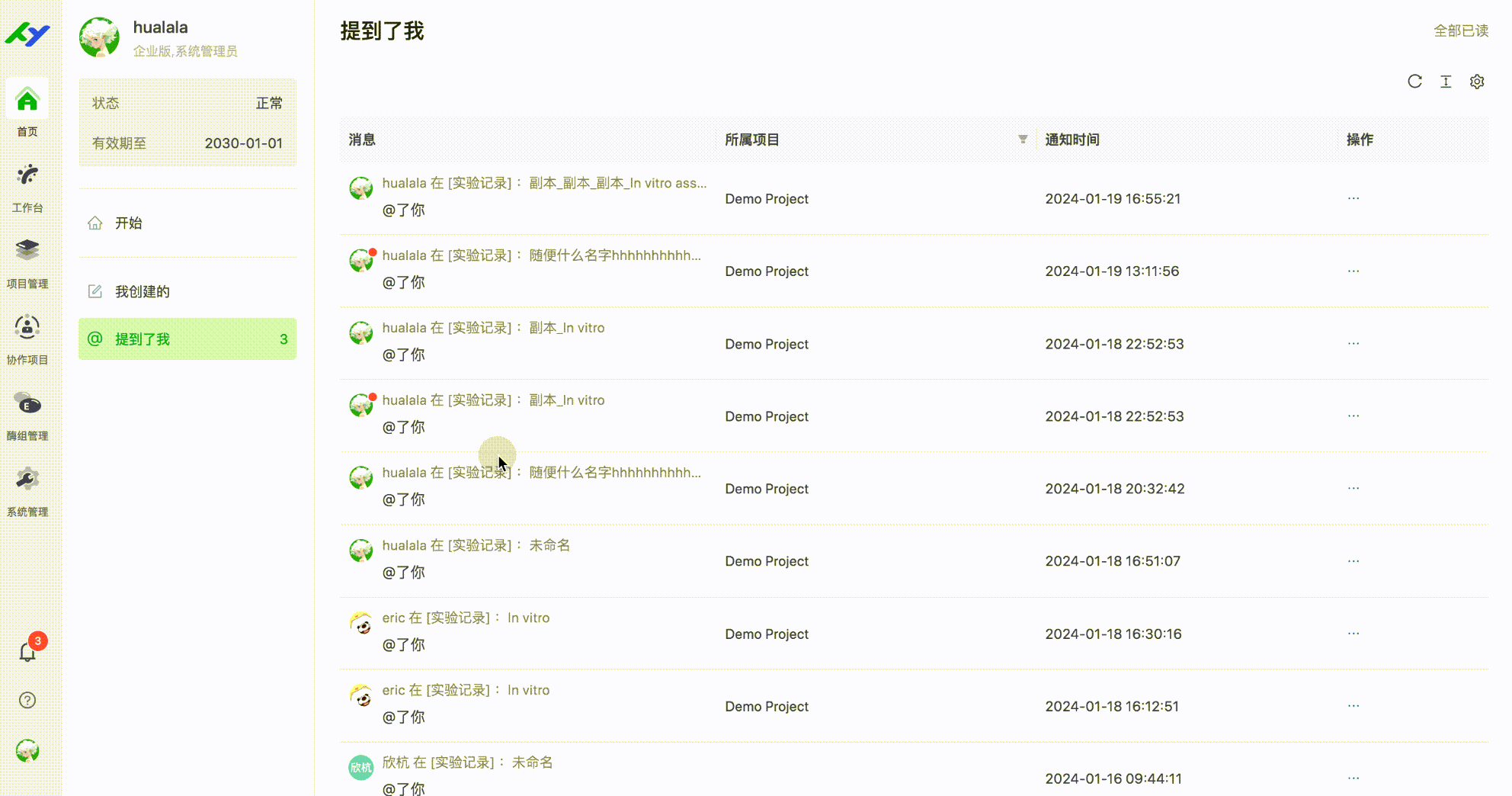Image resolution: width=1512 pixels, height=796 pixels.
Task: Open 酶组管理 section icon
Action: click(x=27, y=404)
